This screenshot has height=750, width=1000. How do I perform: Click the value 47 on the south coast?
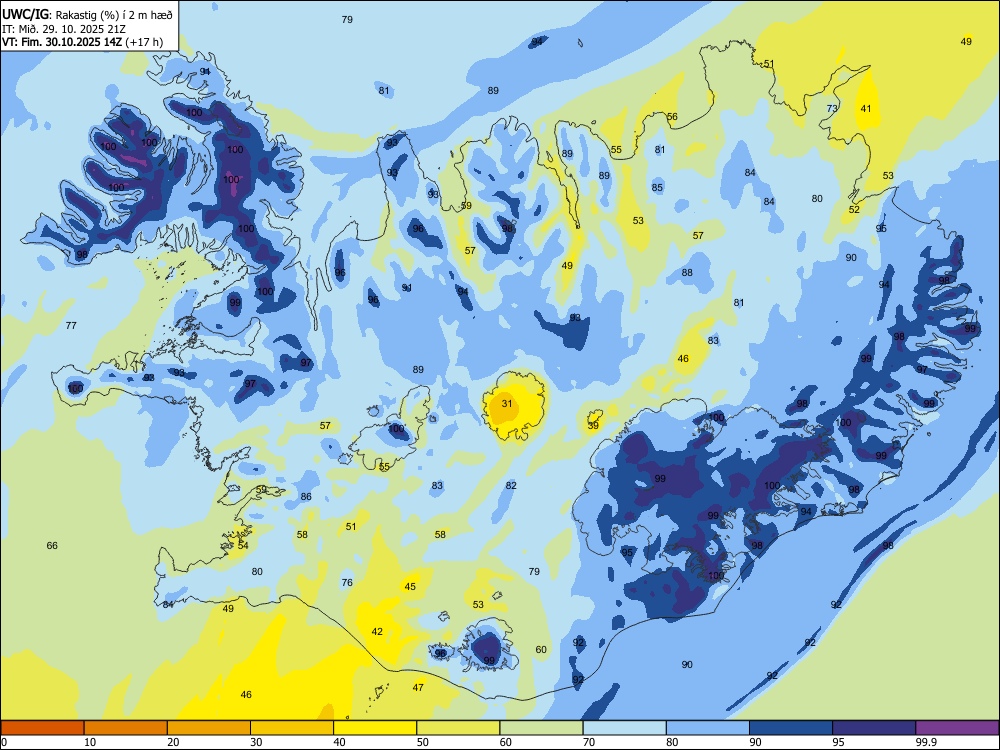418,688
